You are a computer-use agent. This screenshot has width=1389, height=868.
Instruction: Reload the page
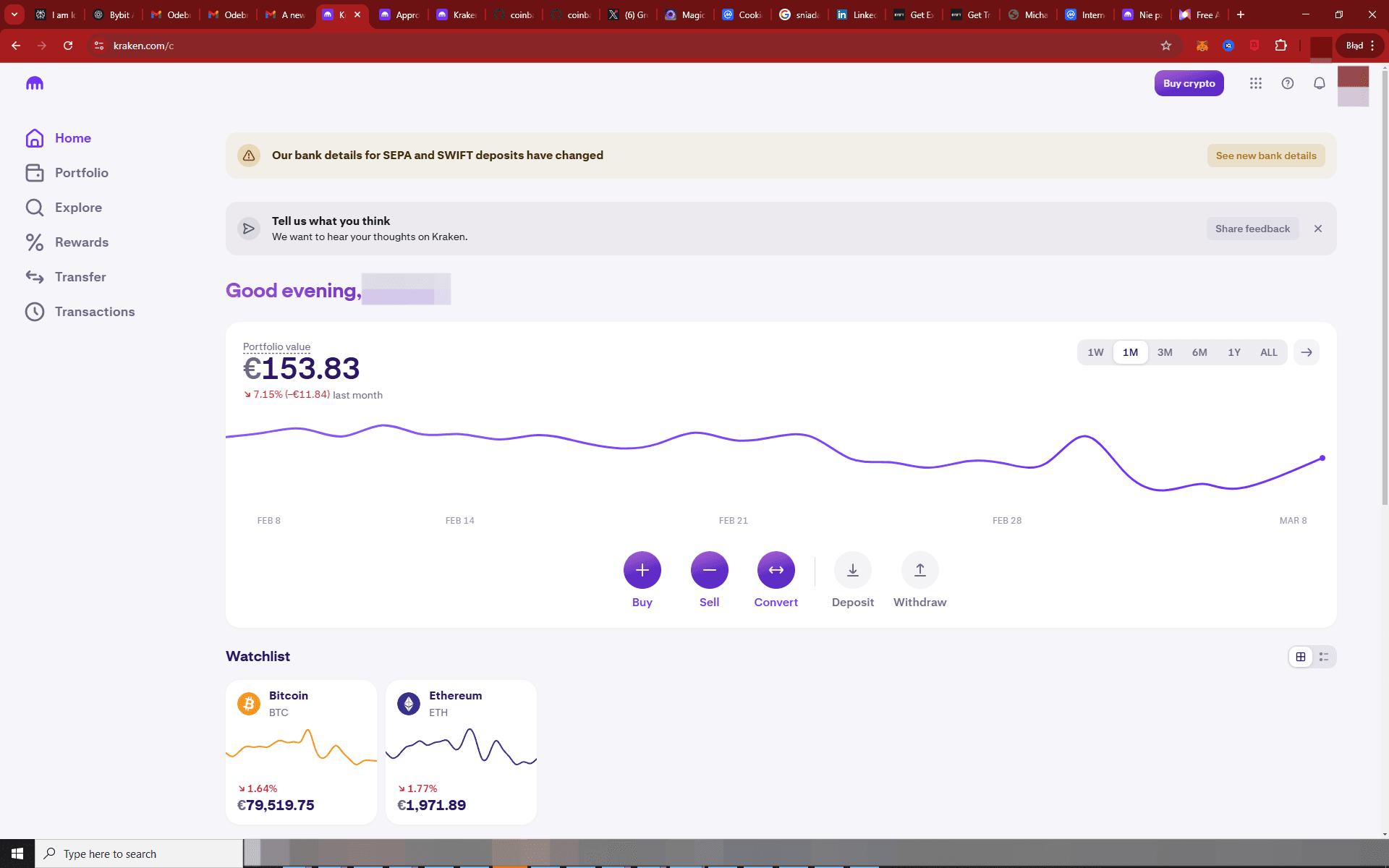click(x=68, y=46)
